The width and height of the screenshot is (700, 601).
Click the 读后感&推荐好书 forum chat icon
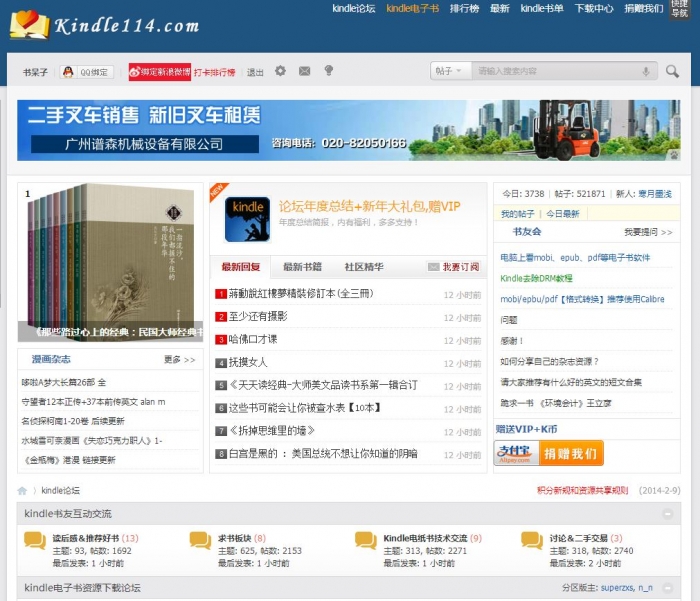pyautogui.click(x=35, y=540)
